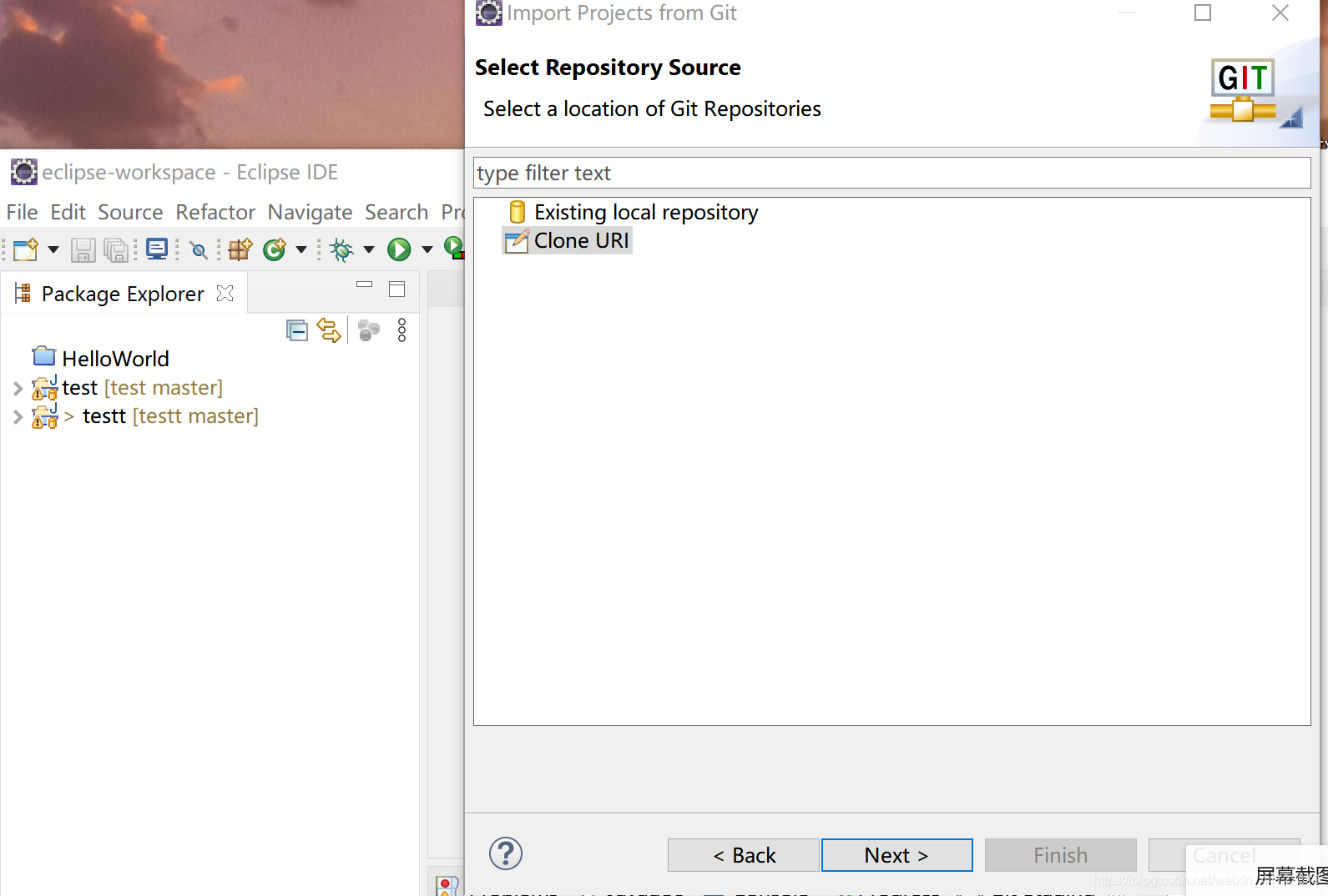Open the Package Explorer View Menu dots
The width and height of the screenshot is (1328, 896).
click(401, 330)
